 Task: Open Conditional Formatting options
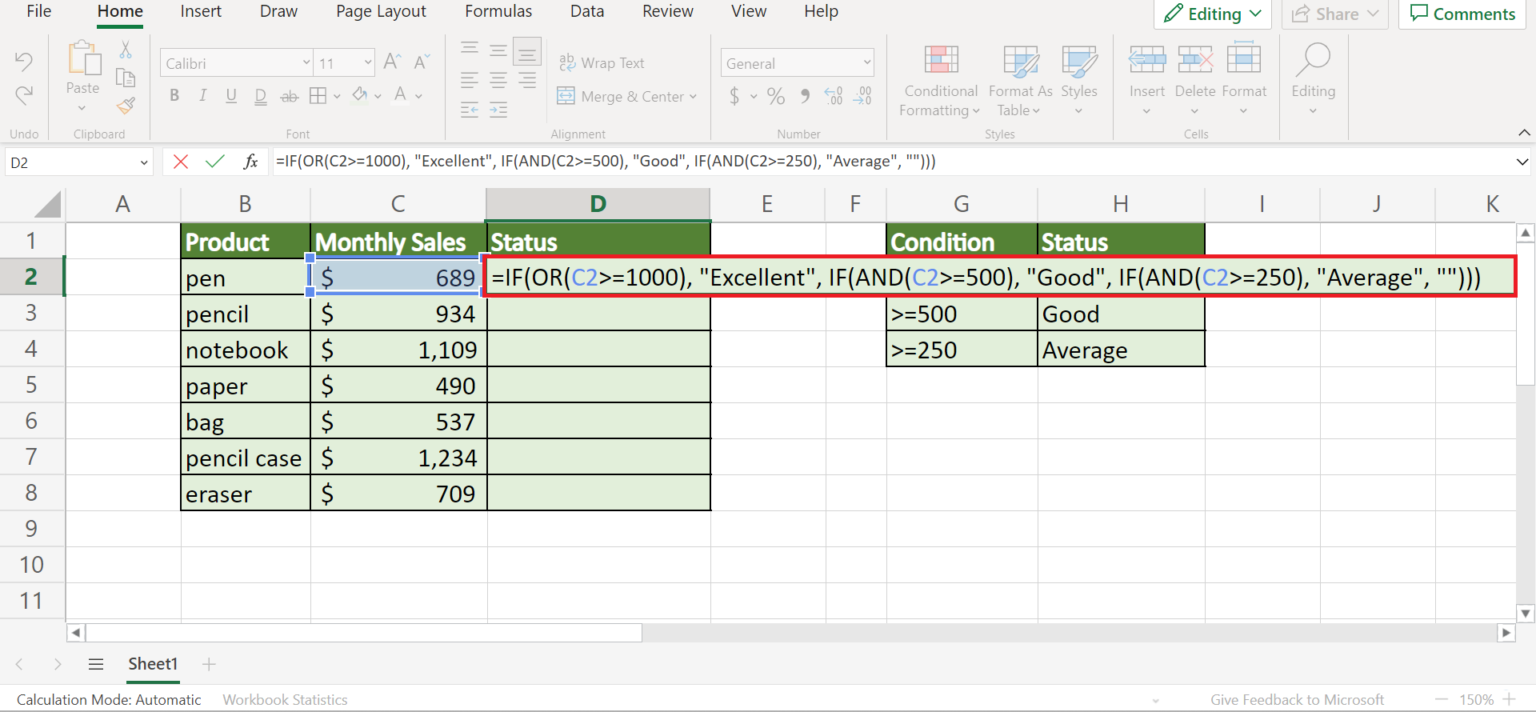[939, 82]
